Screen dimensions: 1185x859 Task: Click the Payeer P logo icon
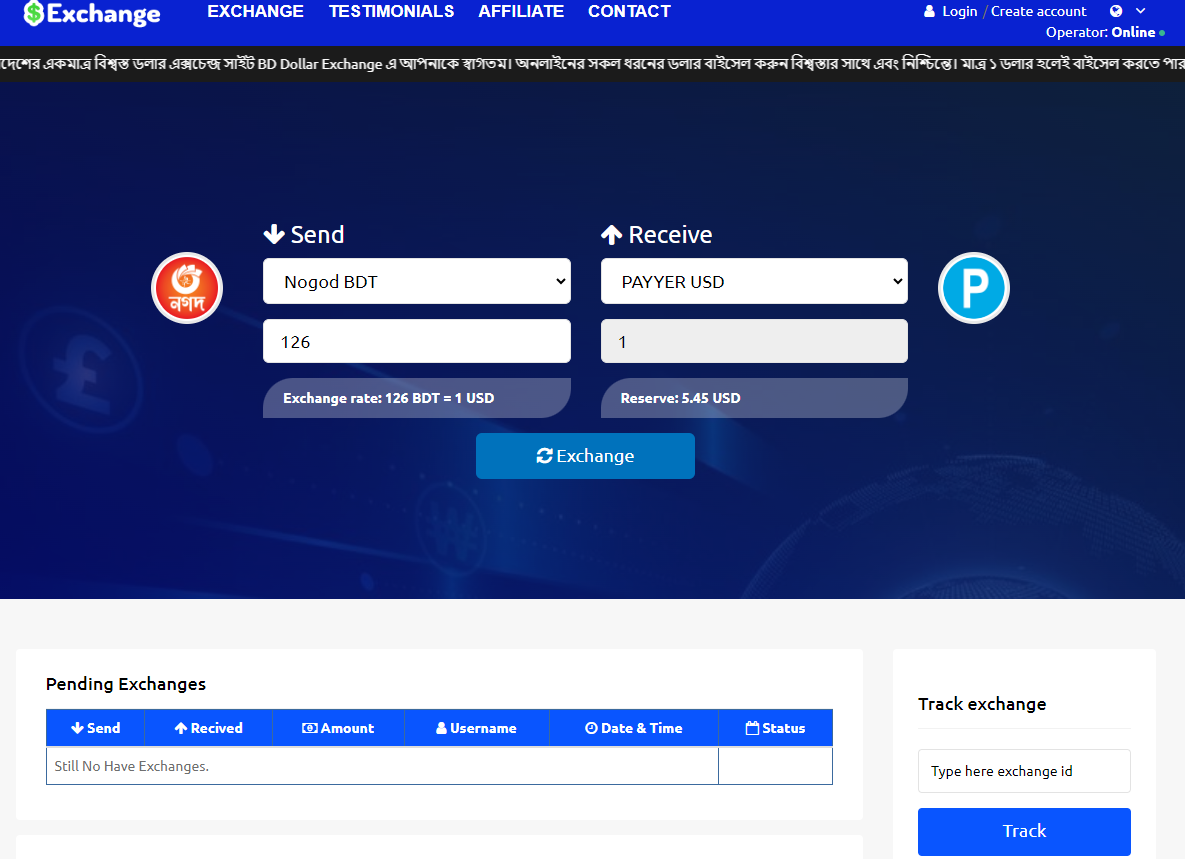[x=973, y=288]
